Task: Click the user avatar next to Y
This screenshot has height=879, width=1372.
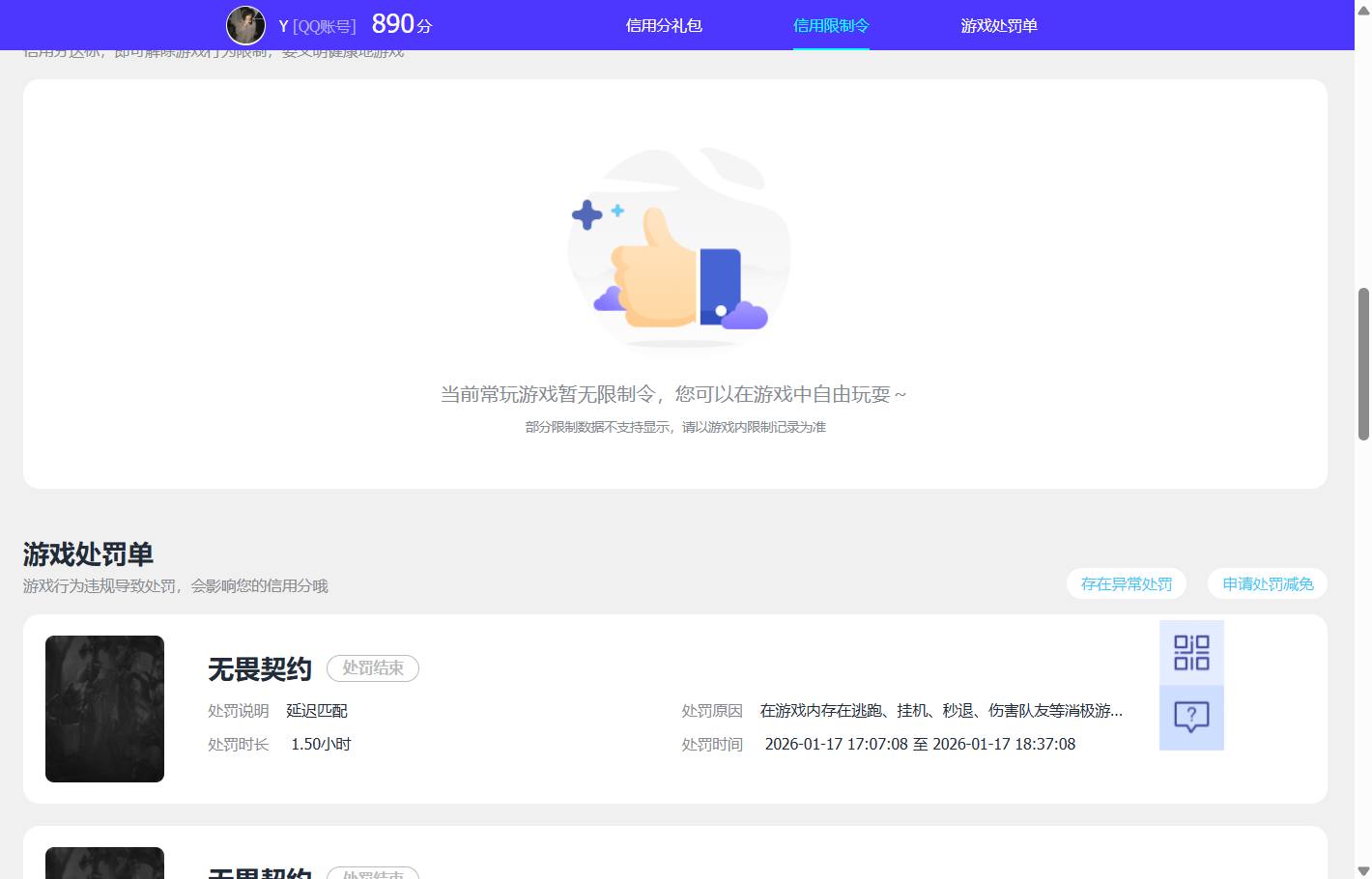Action: click(245, 25)
